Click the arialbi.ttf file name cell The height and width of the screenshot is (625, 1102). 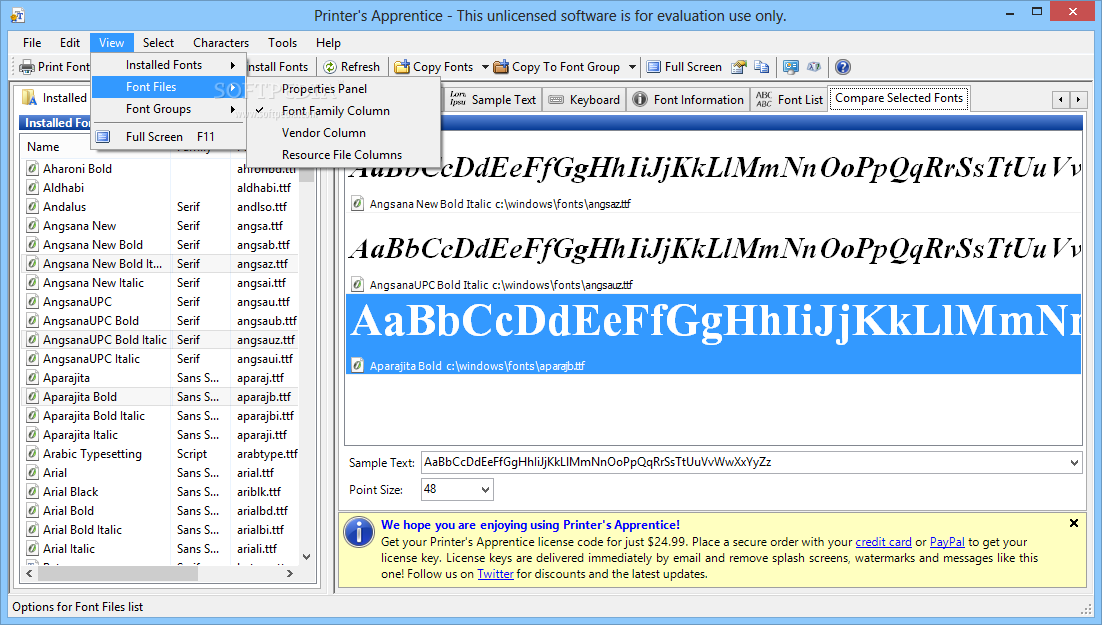pos(261,529)
